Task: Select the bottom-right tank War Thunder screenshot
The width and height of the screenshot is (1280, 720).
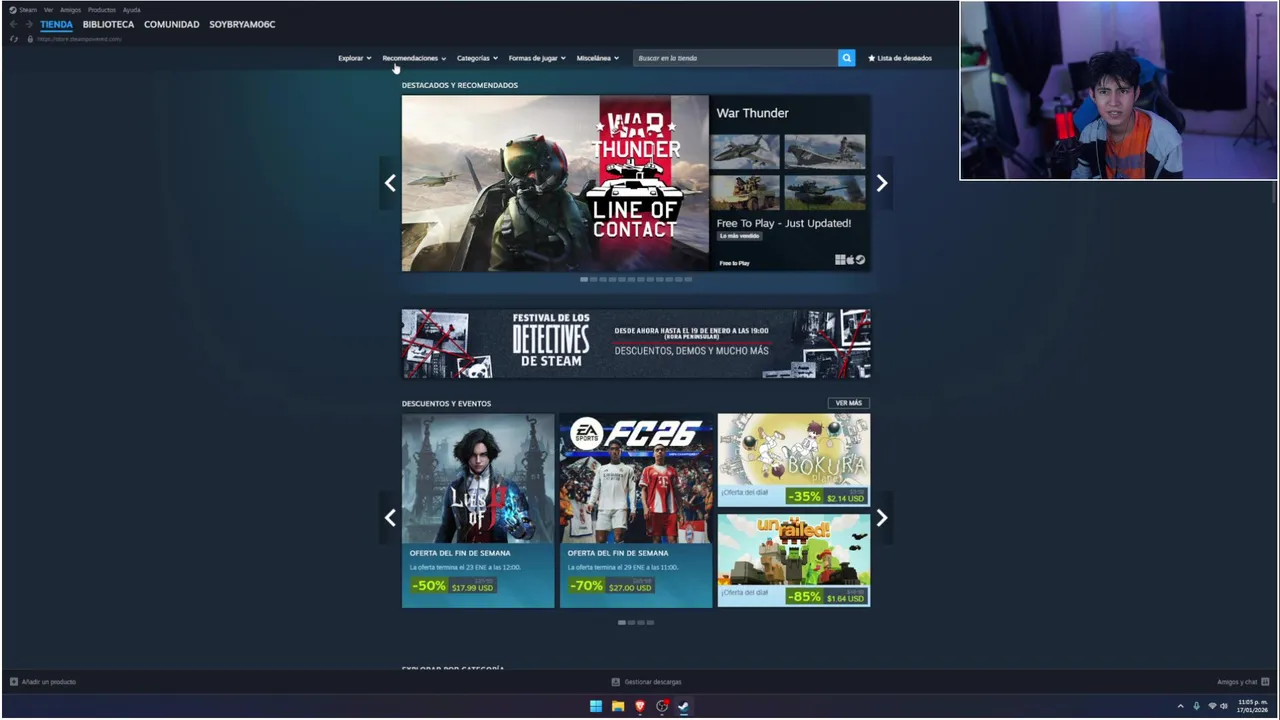Action: point(825,192)
